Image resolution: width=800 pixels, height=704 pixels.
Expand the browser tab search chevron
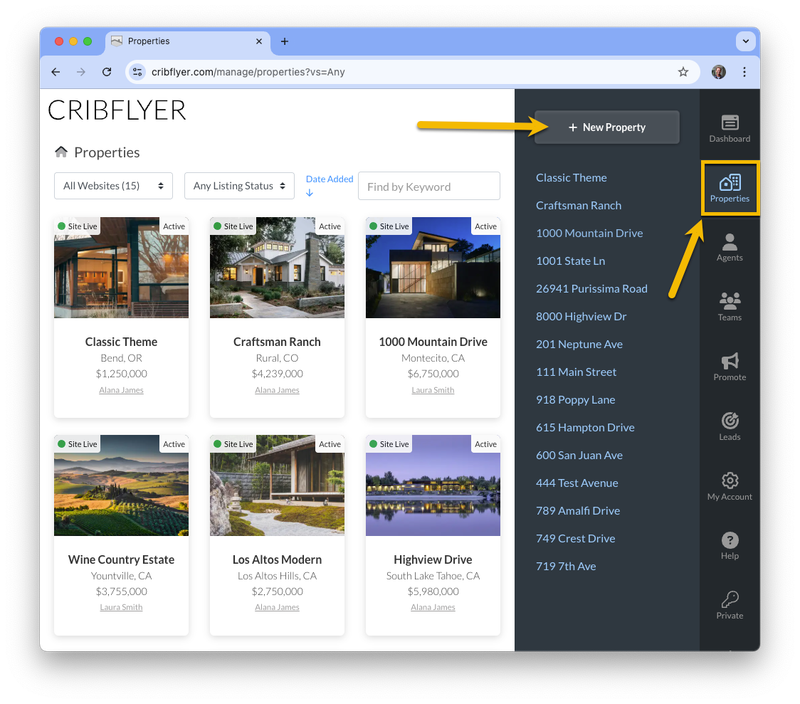(x=745, y=41)
